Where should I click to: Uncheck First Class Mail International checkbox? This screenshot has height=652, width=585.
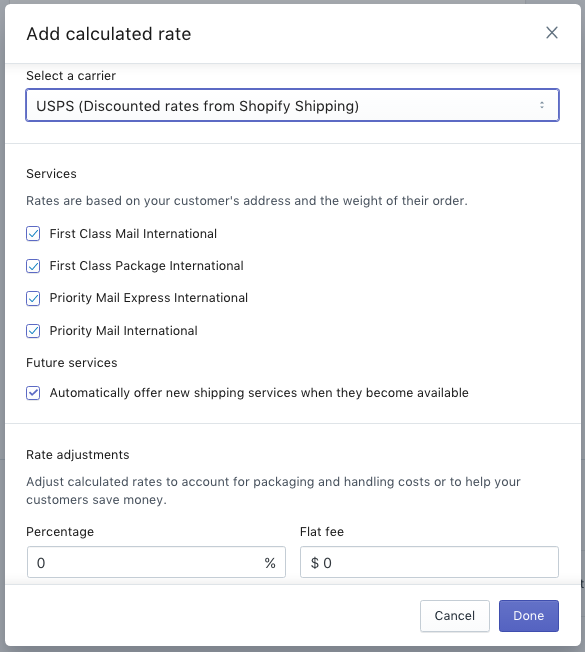pyautogui.click(x=33, y=234)
